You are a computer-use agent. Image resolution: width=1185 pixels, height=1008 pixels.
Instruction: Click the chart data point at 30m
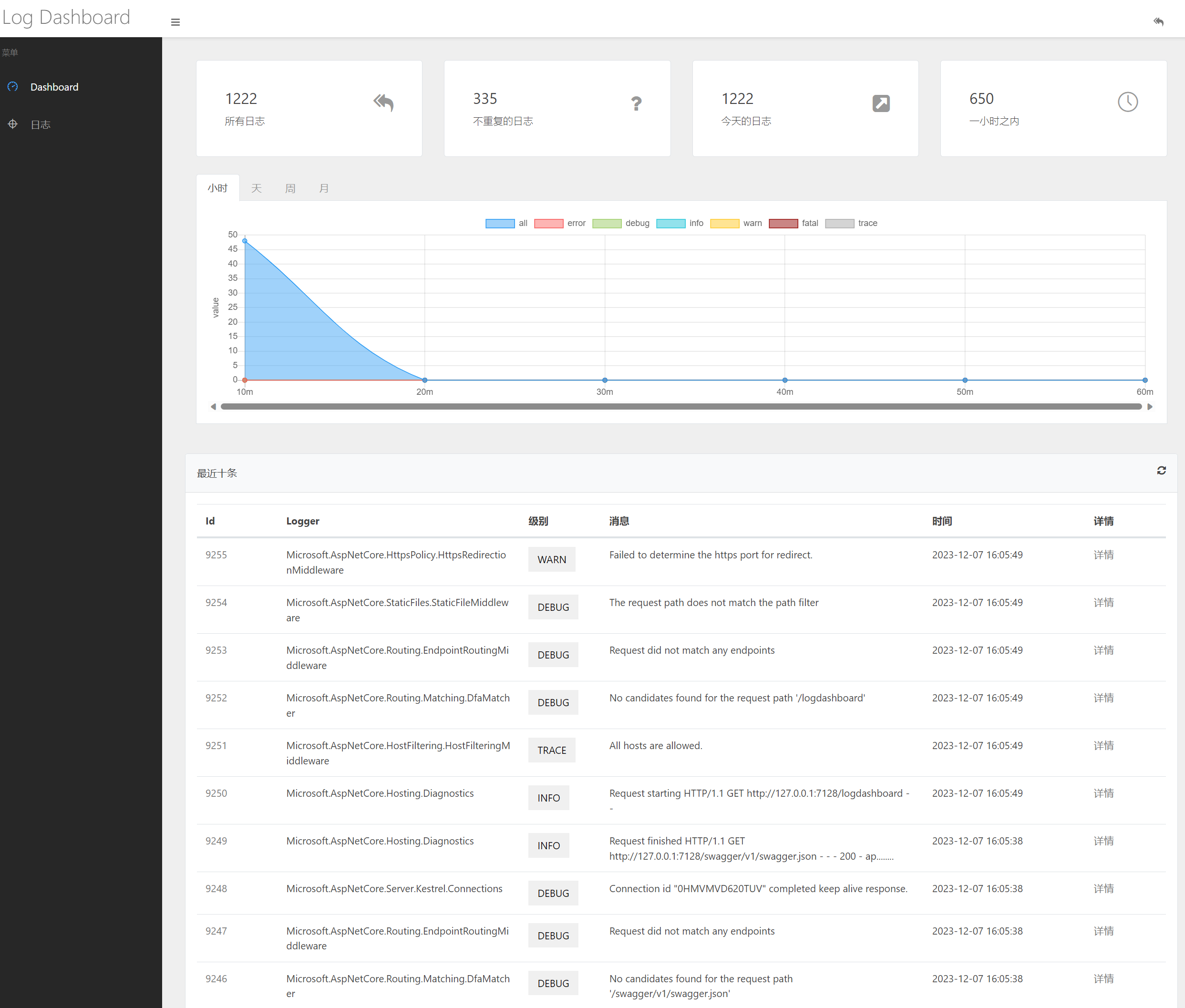coord(605,380)
